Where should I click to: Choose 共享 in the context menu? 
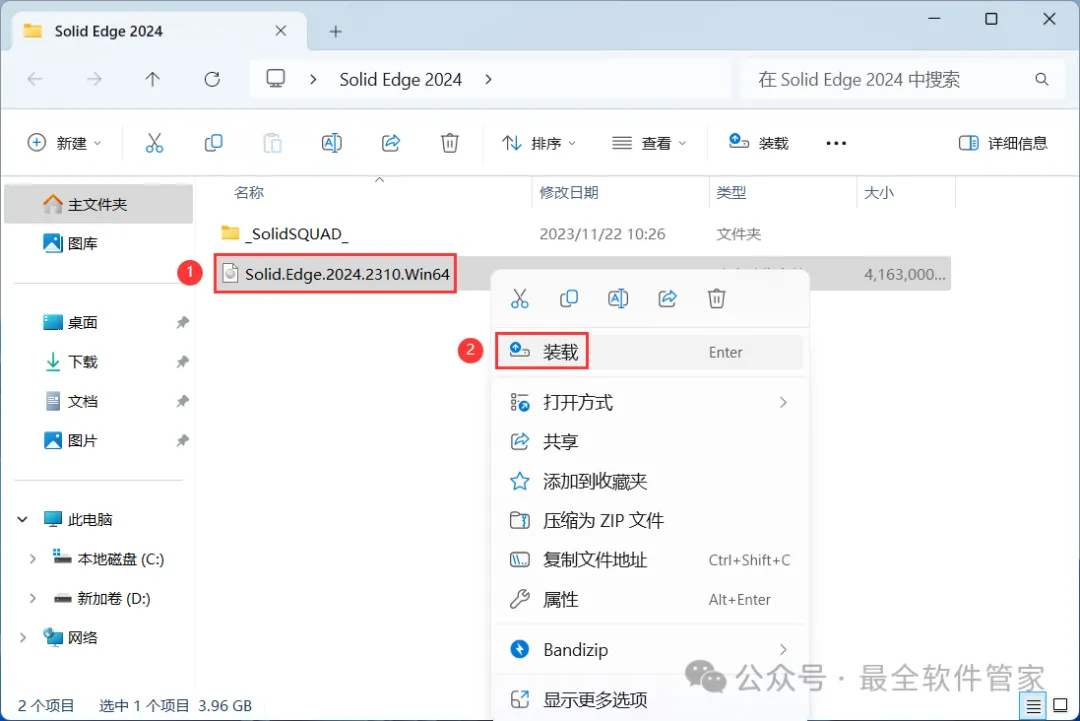point(650,441)
